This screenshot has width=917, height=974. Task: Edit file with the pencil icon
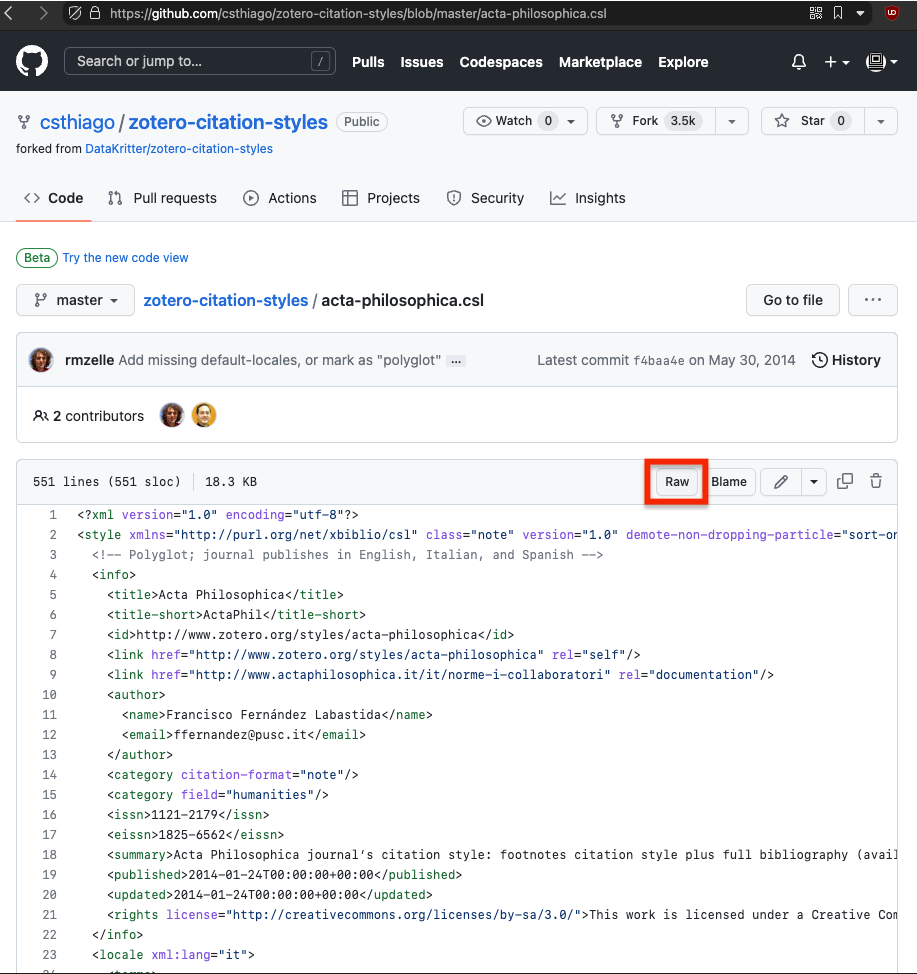pyautogui.click(x=781, y=481)
